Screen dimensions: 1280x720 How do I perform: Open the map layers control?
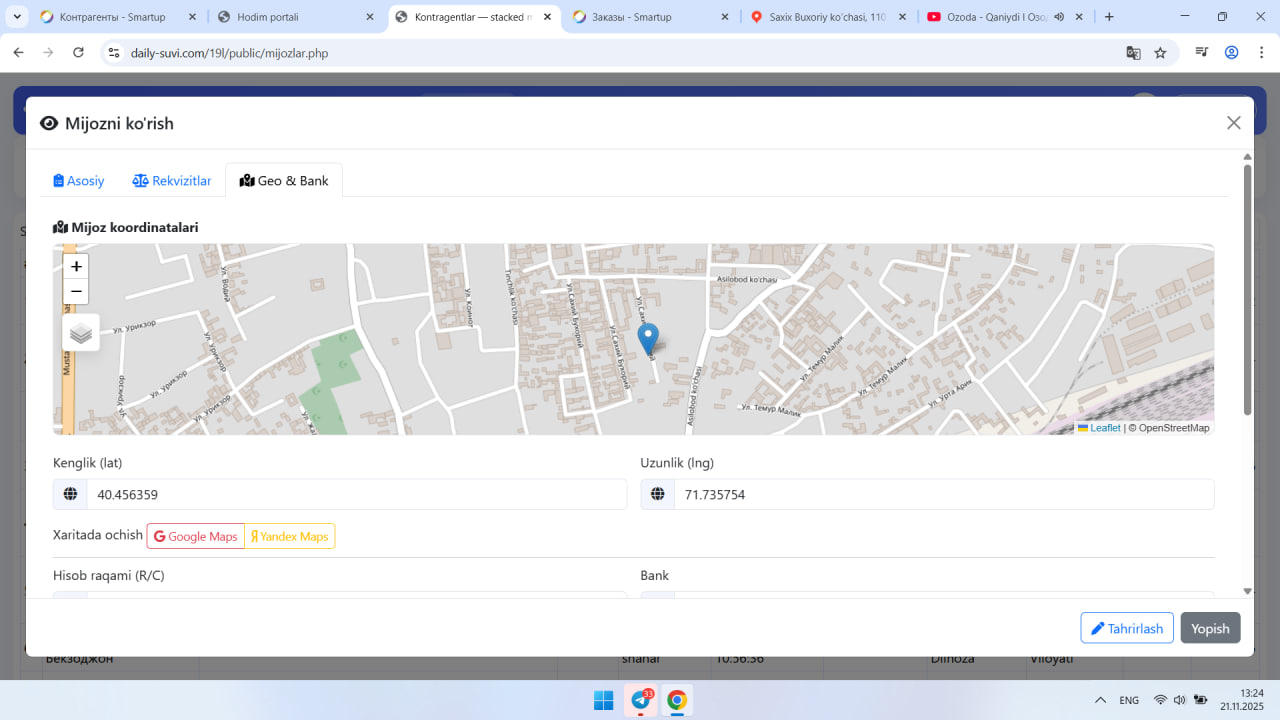point(81,333)
